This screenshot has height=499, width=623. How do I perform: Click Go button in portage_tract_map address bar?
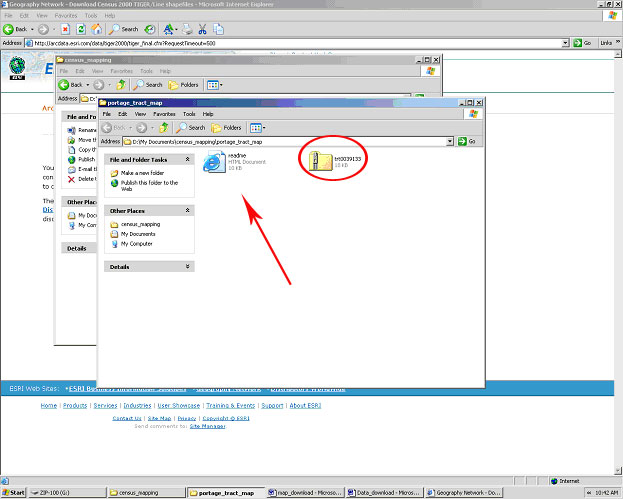pos(467,141)
